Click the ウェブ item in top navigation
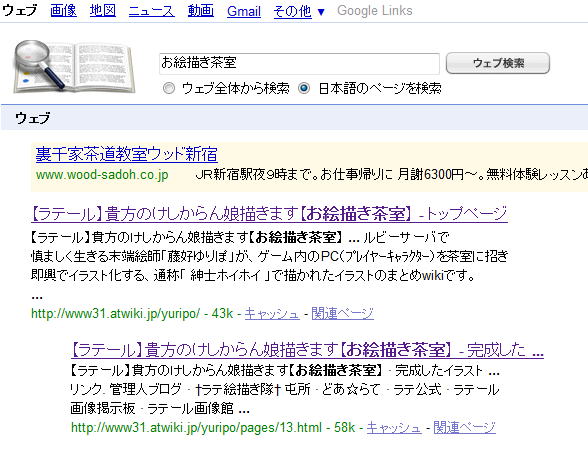588x450 pixels. tap(20, 11)
